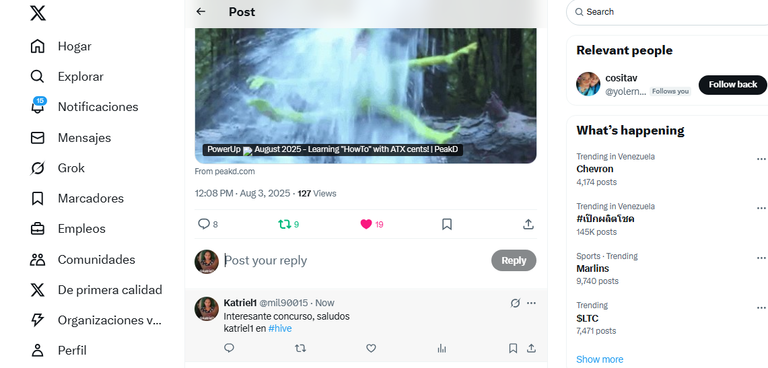This screenshot has width=768, height=368.
Task: Unlike the main post with pink heart
Action: (x=366, y=224)
